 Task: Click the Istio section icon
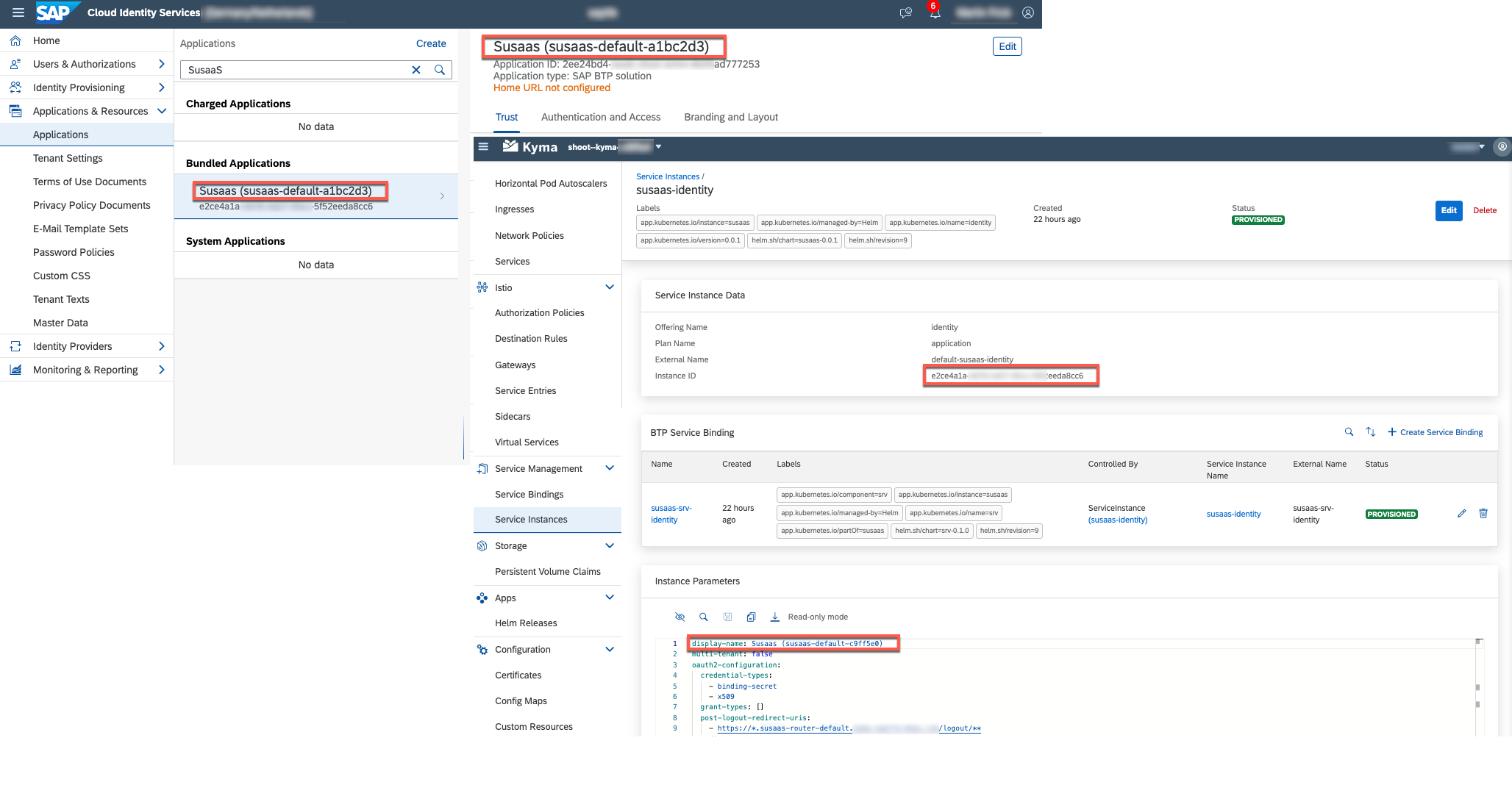click(x=482, y=287)
